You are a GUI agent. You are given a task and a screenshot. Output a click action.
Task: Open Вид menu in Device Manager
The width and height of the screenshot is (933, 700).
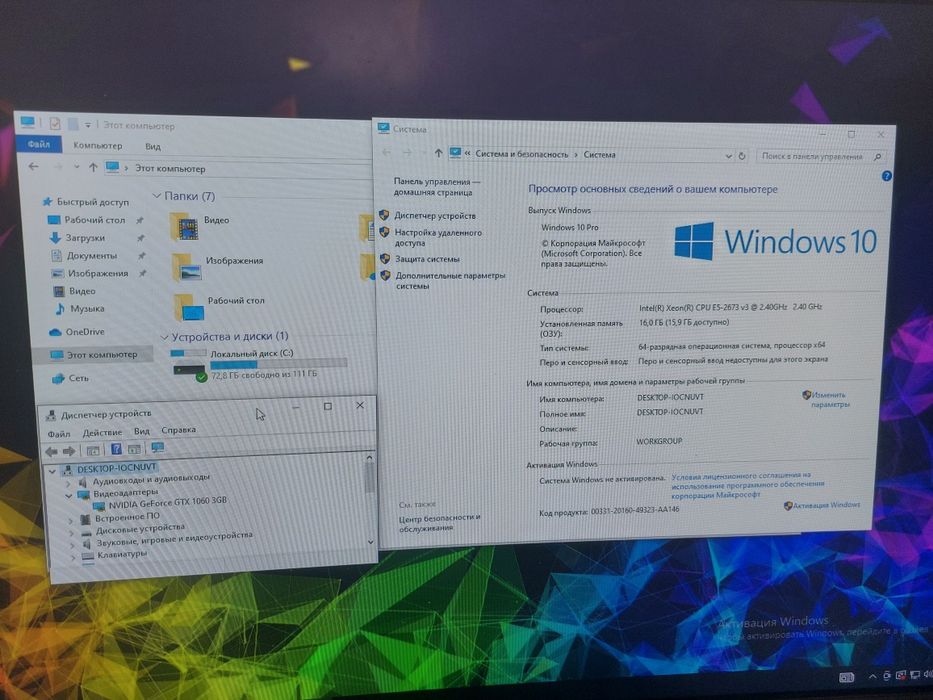point(142,431)
